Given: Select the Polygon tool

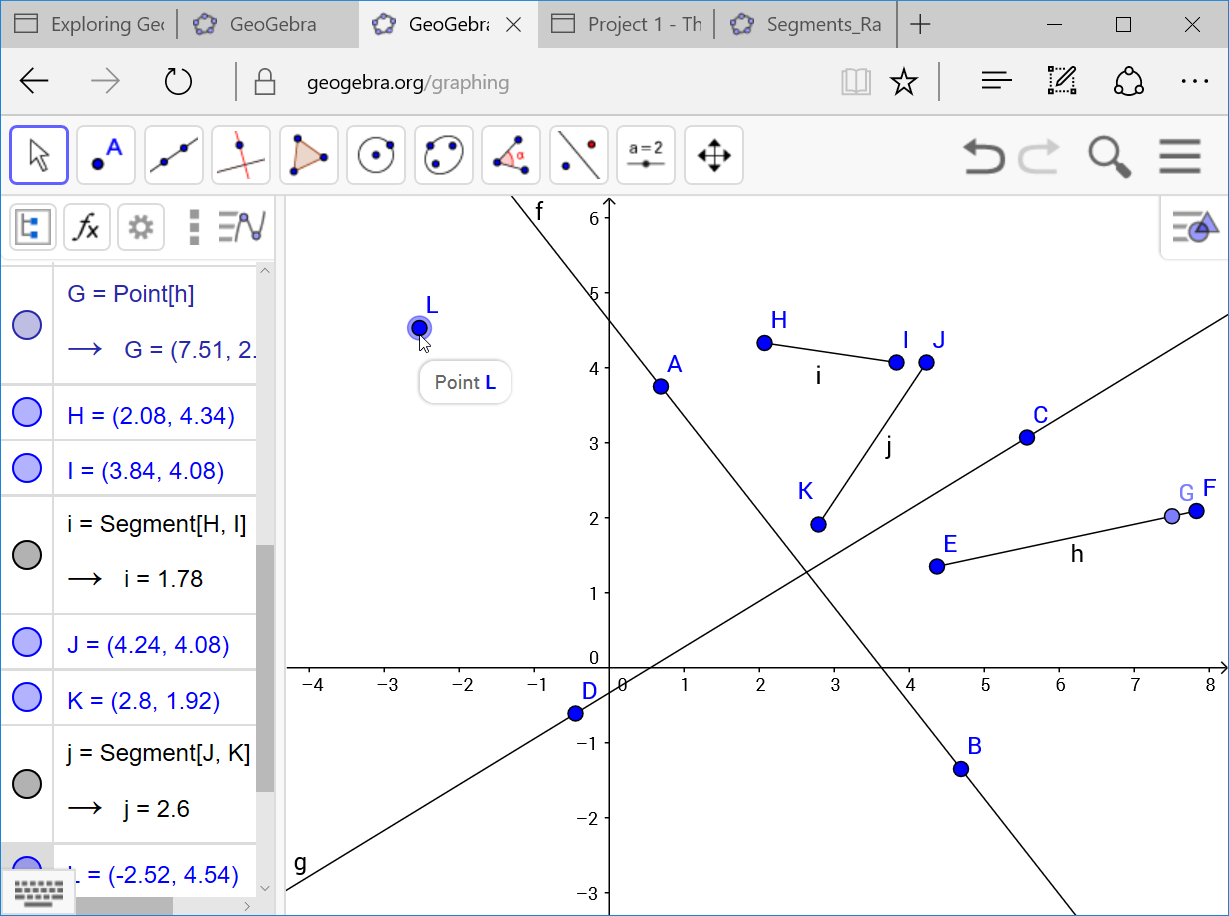Looking at the screenshot, I should (308, 155).
